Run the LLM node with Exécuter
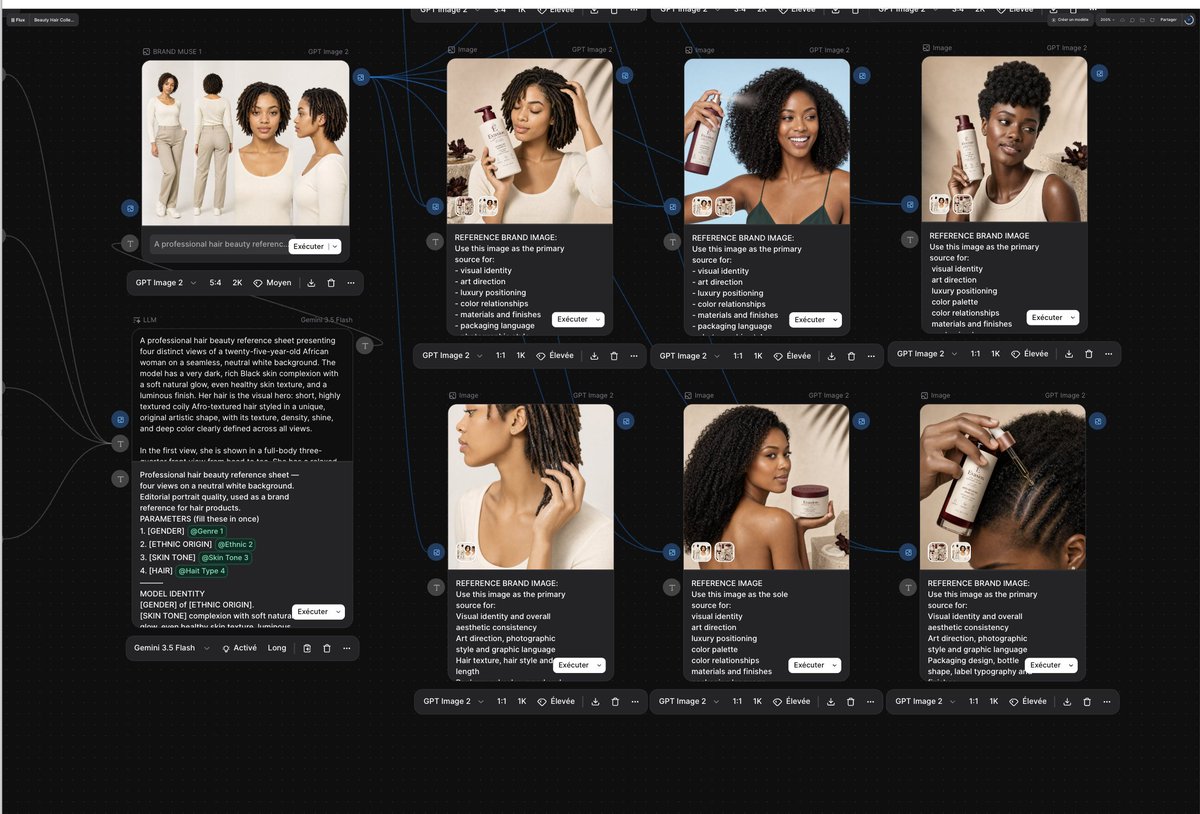 point(312,612)
